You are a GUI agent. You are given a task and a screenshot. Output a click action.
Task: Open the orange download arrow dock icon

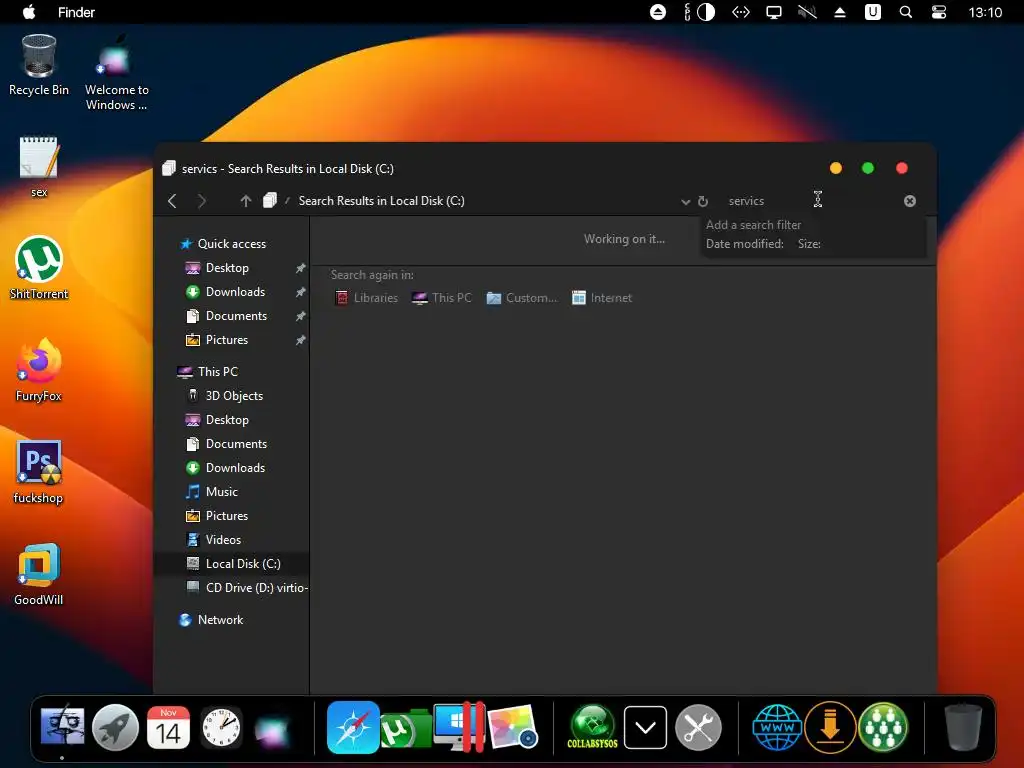coord(830,727)
